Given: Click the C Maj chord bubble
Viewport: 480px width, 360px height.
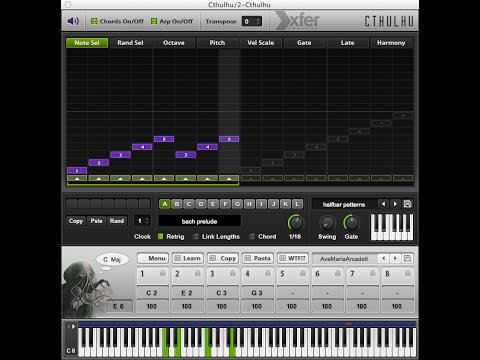Looking at the screenshot, I should pos(112,260).
